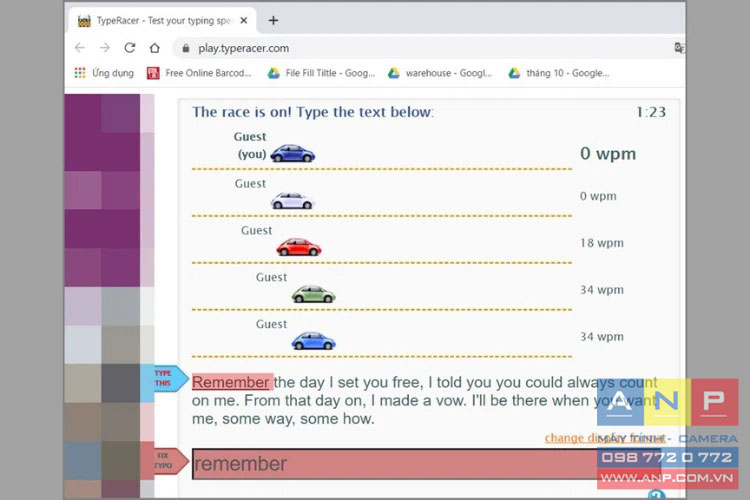Viewport: 750px width, 500px height.
Task: Reload the TypeRacer page
Action: (x=130, y=48)
